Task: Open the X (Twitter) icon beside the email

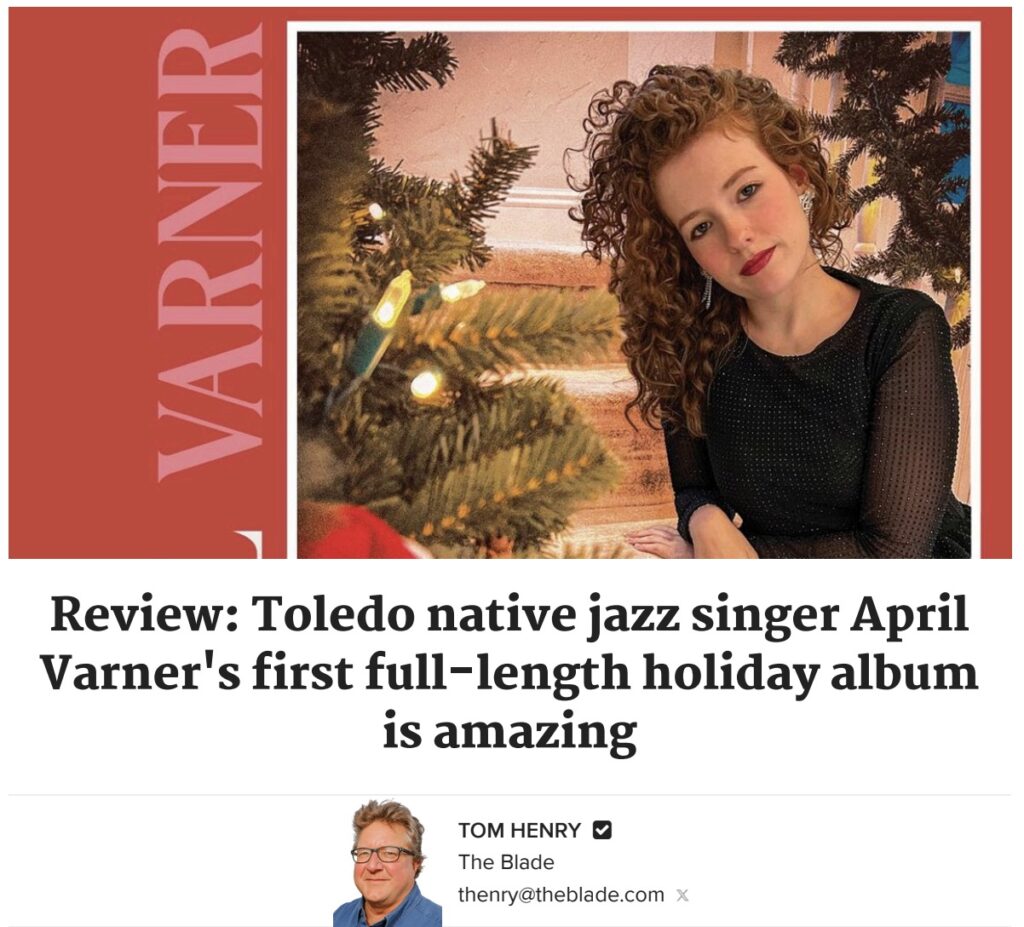Action: (682, 895)
